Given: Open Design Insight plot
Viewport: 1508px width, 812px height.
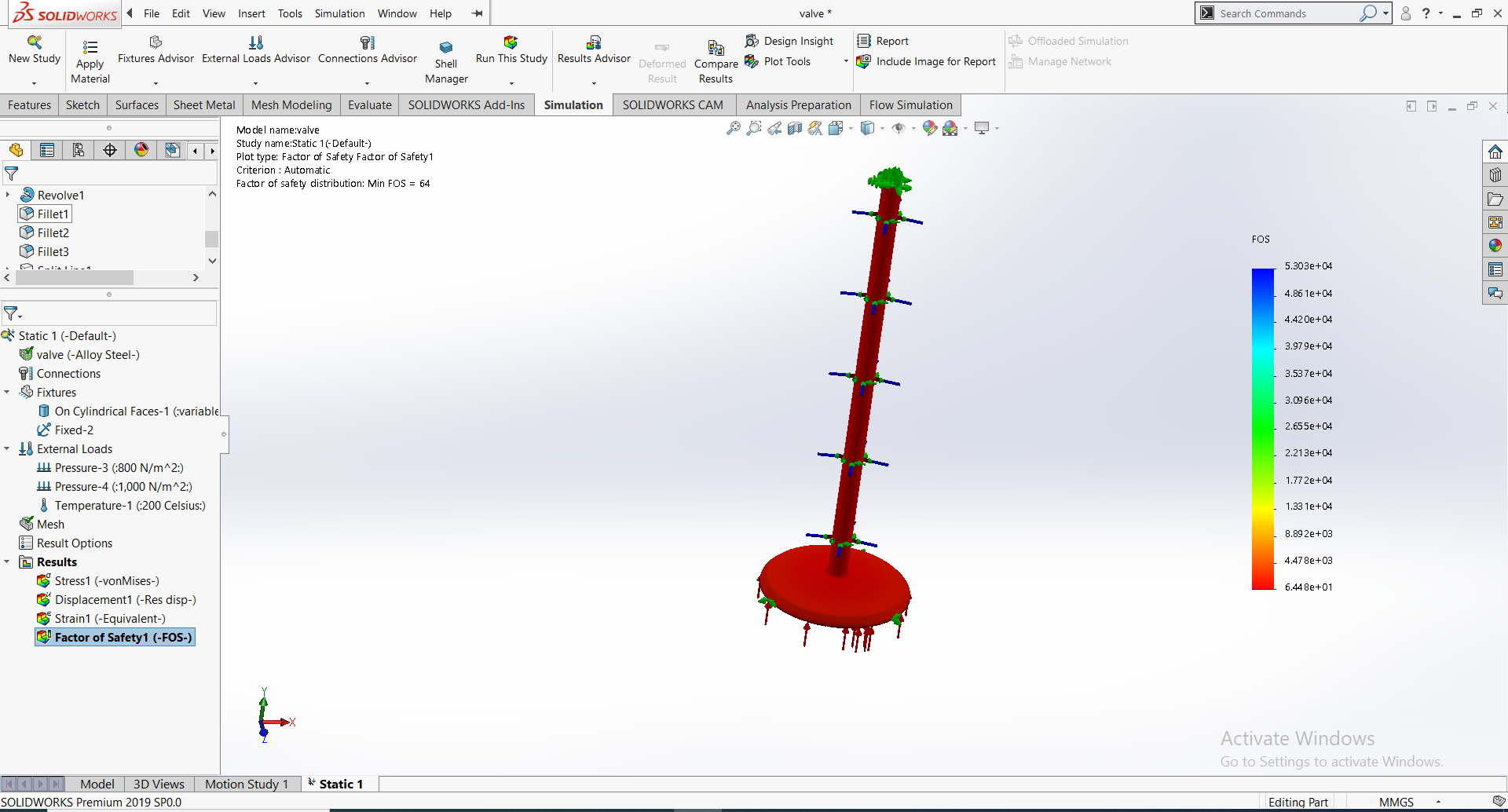Looking at the screenshot, I should 789,41.
